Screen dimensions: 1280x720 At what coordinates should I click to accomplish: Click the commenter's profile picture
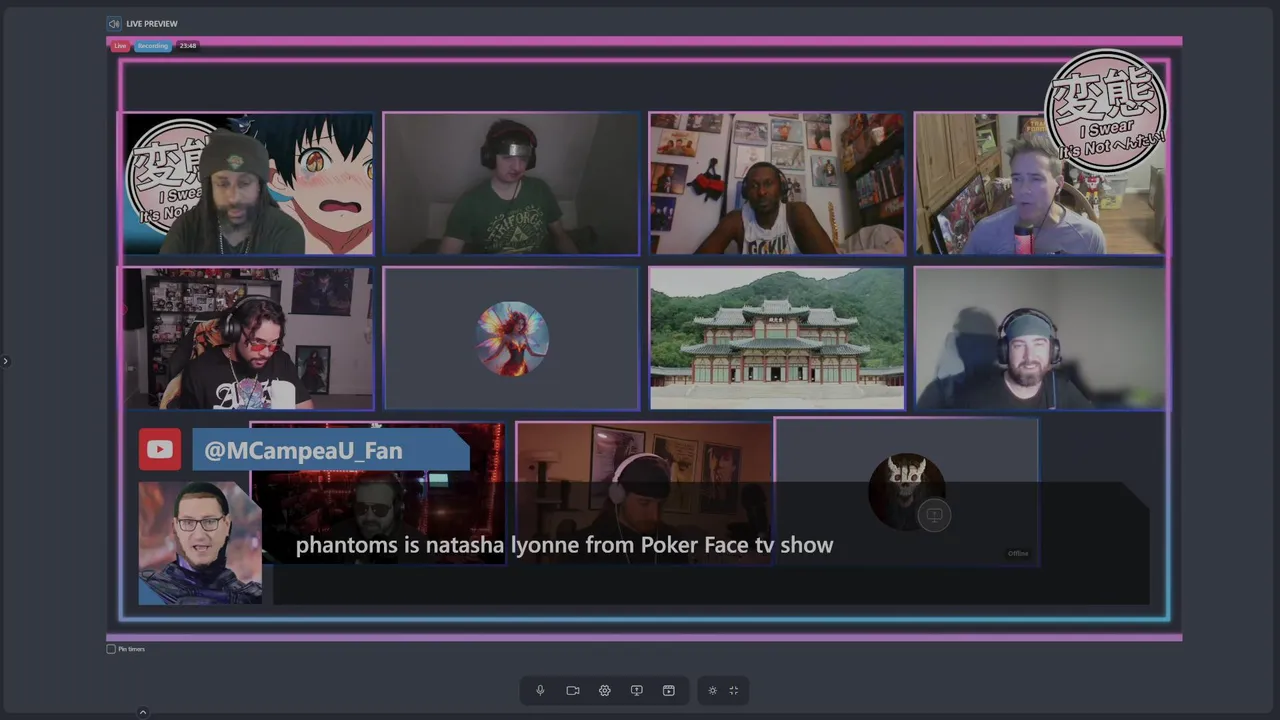200,542
